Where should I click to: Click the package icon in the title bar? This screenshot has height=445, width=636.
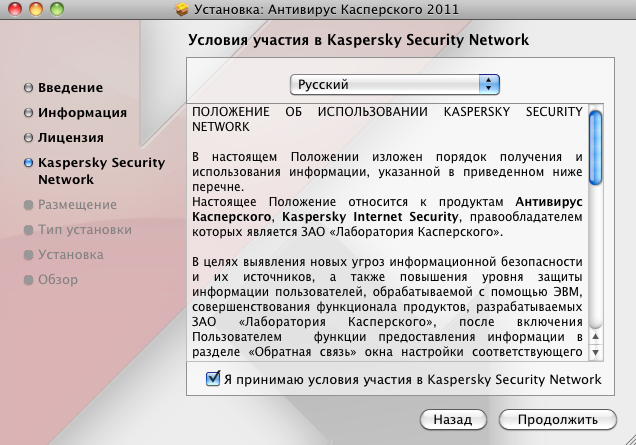[182, 9]
